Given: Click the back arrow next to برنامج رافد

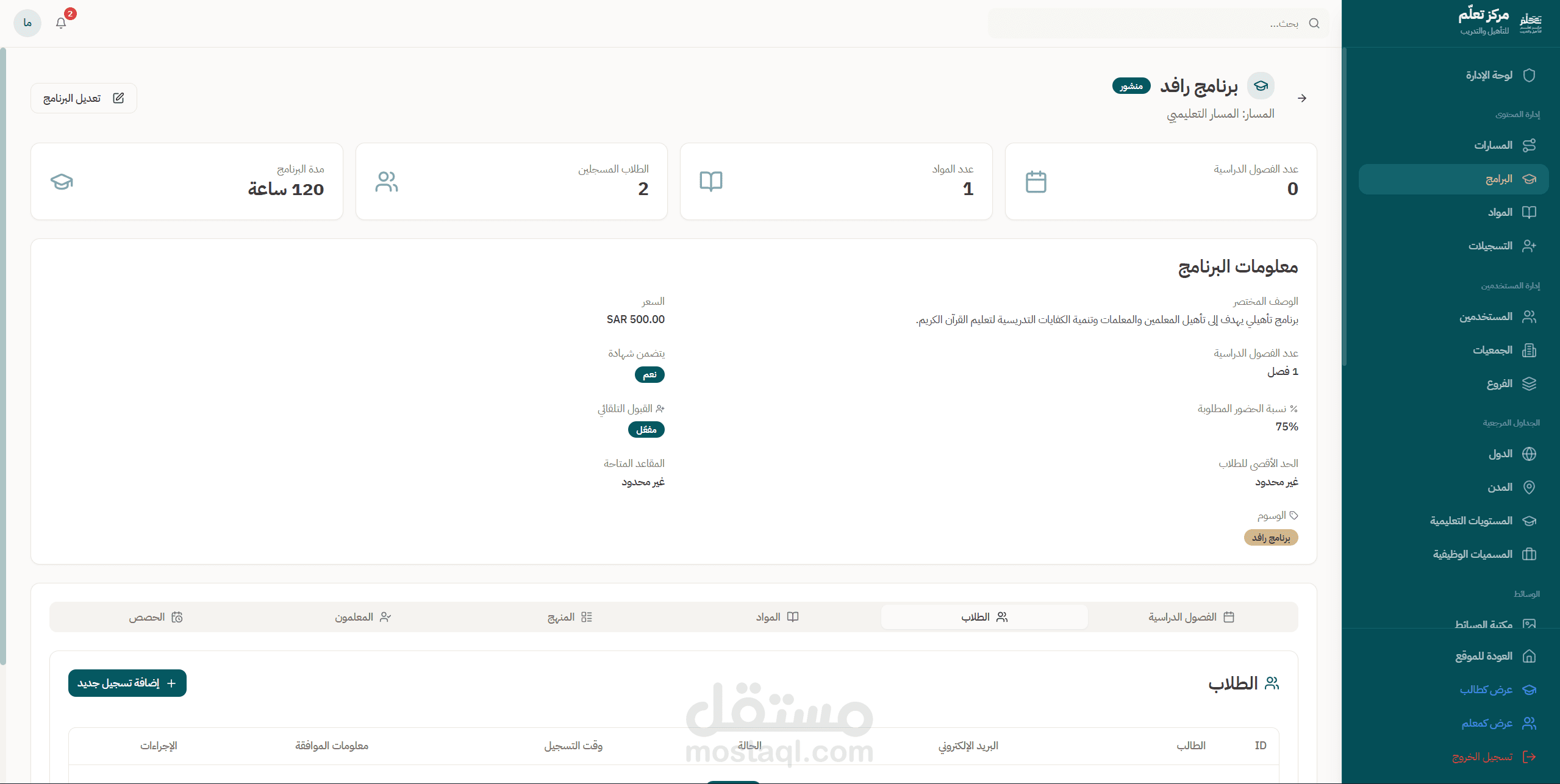Looking at the screenshot, I should [x=1302, y=98].
